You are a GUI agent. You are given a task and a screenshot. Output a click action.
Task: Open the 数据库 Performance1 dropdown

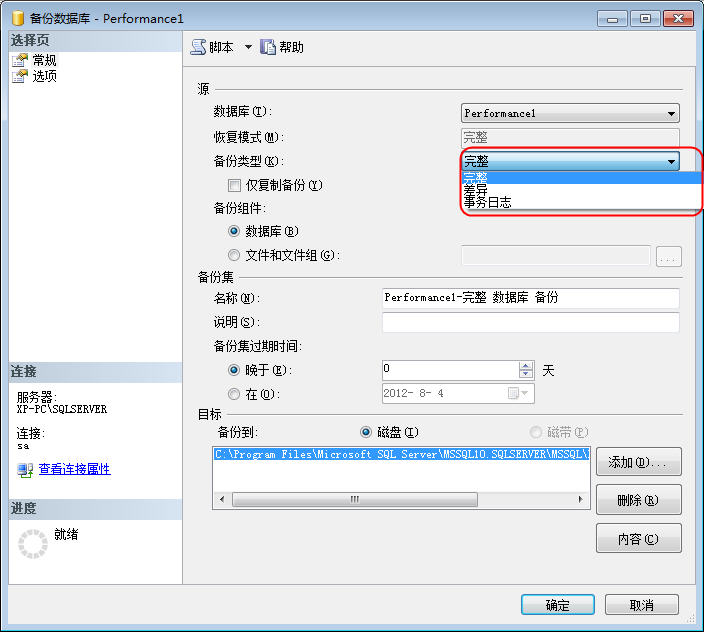point(570,113)
